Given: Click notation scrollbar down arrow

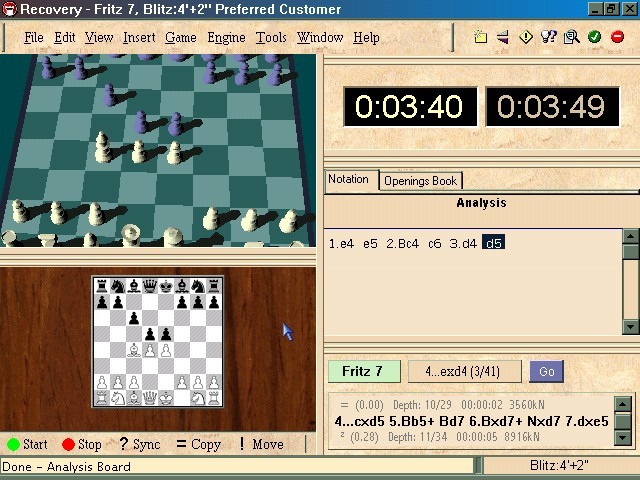Looking at the screenshot, I should point(631,327).
